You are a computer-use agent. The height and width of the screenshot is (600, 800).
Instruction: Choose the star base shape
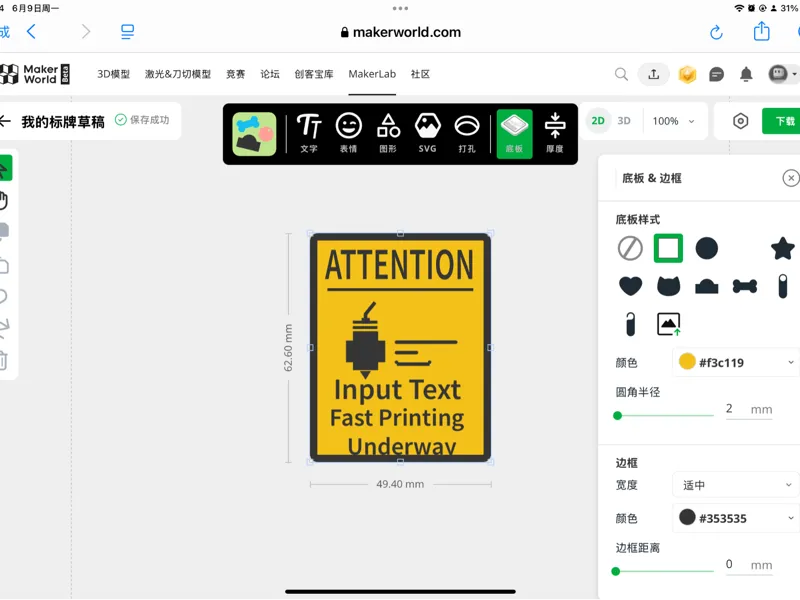coord(782,249)
